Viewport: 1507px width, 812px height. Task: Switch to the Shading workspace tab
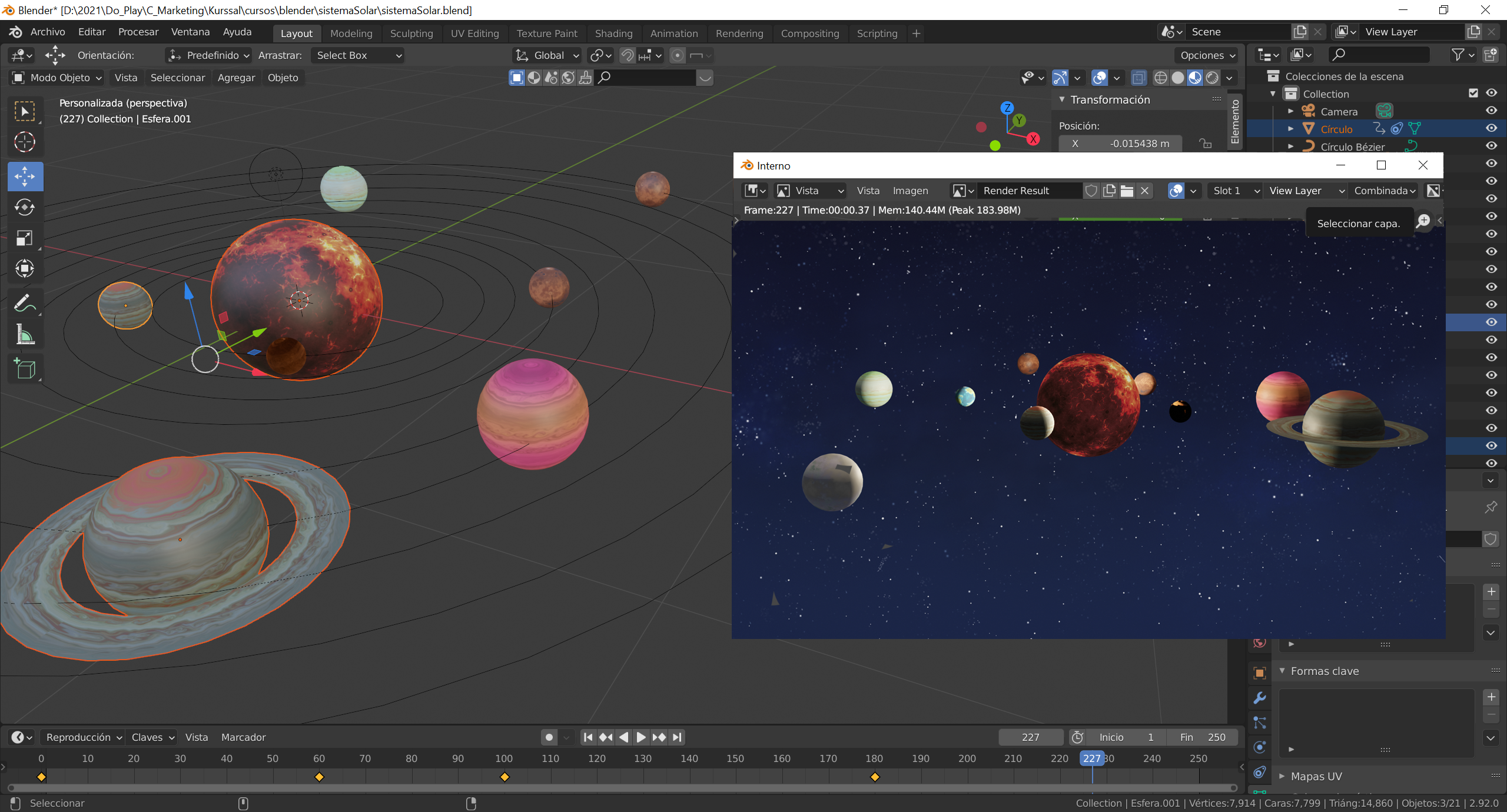[613, 34]
